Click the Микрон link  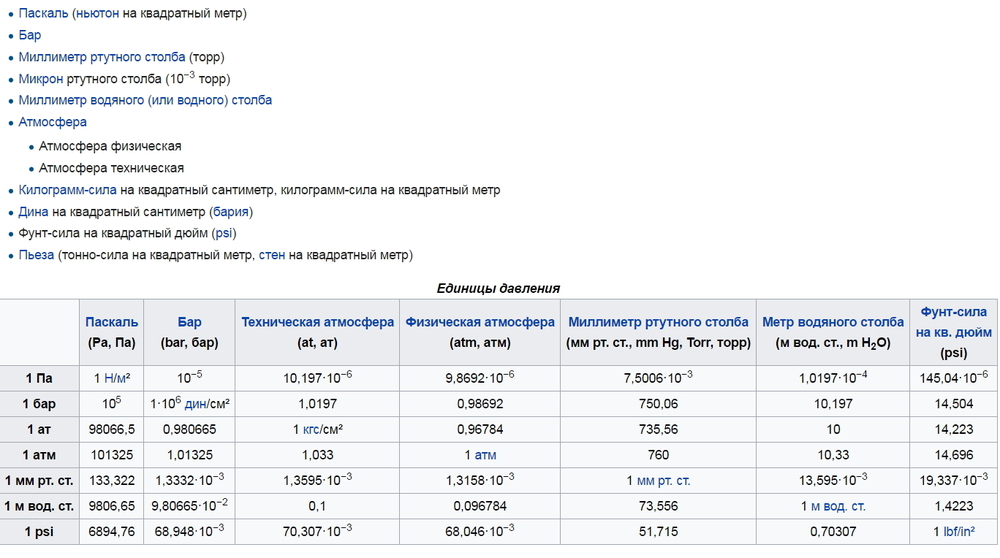tap(41, 78)
